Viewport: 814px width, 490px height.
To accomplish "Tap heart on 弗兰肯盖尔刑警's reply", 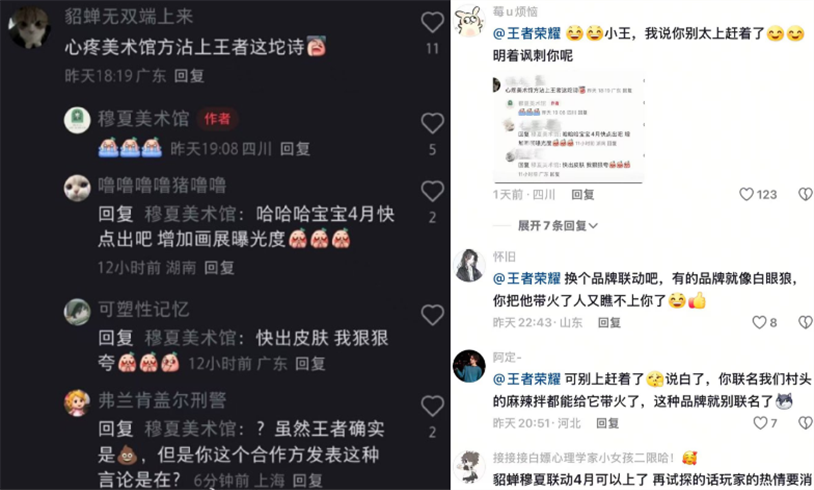I will click(432, 406).
